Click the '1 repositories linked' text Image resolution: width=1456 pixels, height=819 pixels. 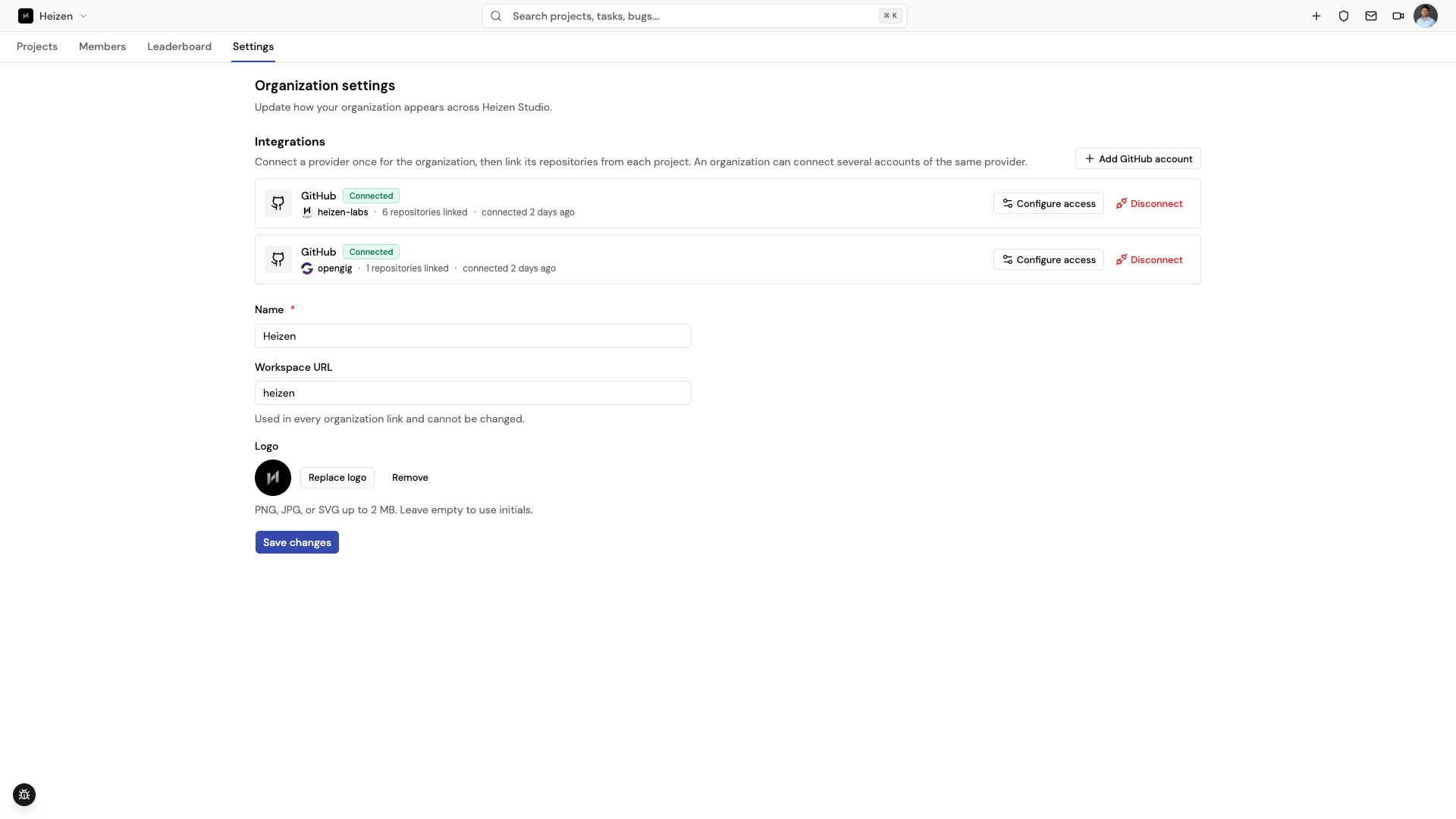[x=407, y=268]
